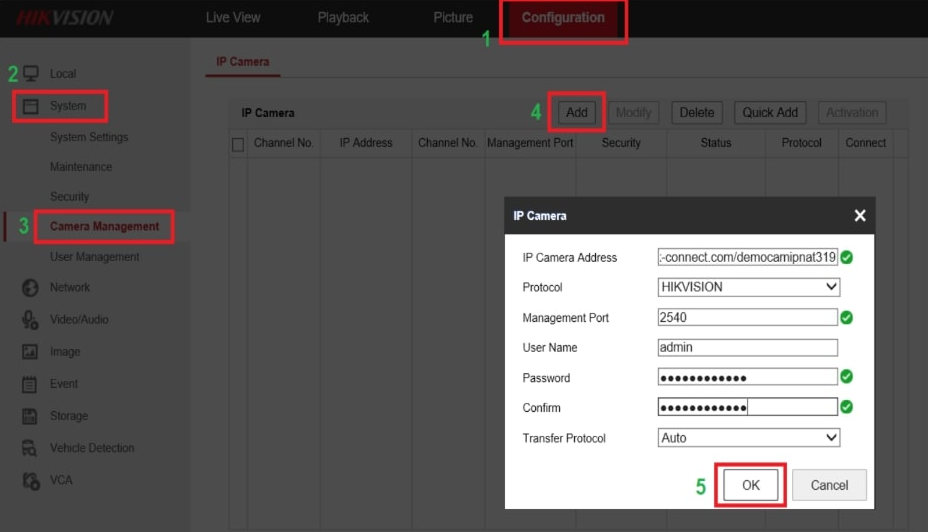928x532 pixels.
Task: Toggle the select-all checkbox in camera table
Action: pos(238,144)
